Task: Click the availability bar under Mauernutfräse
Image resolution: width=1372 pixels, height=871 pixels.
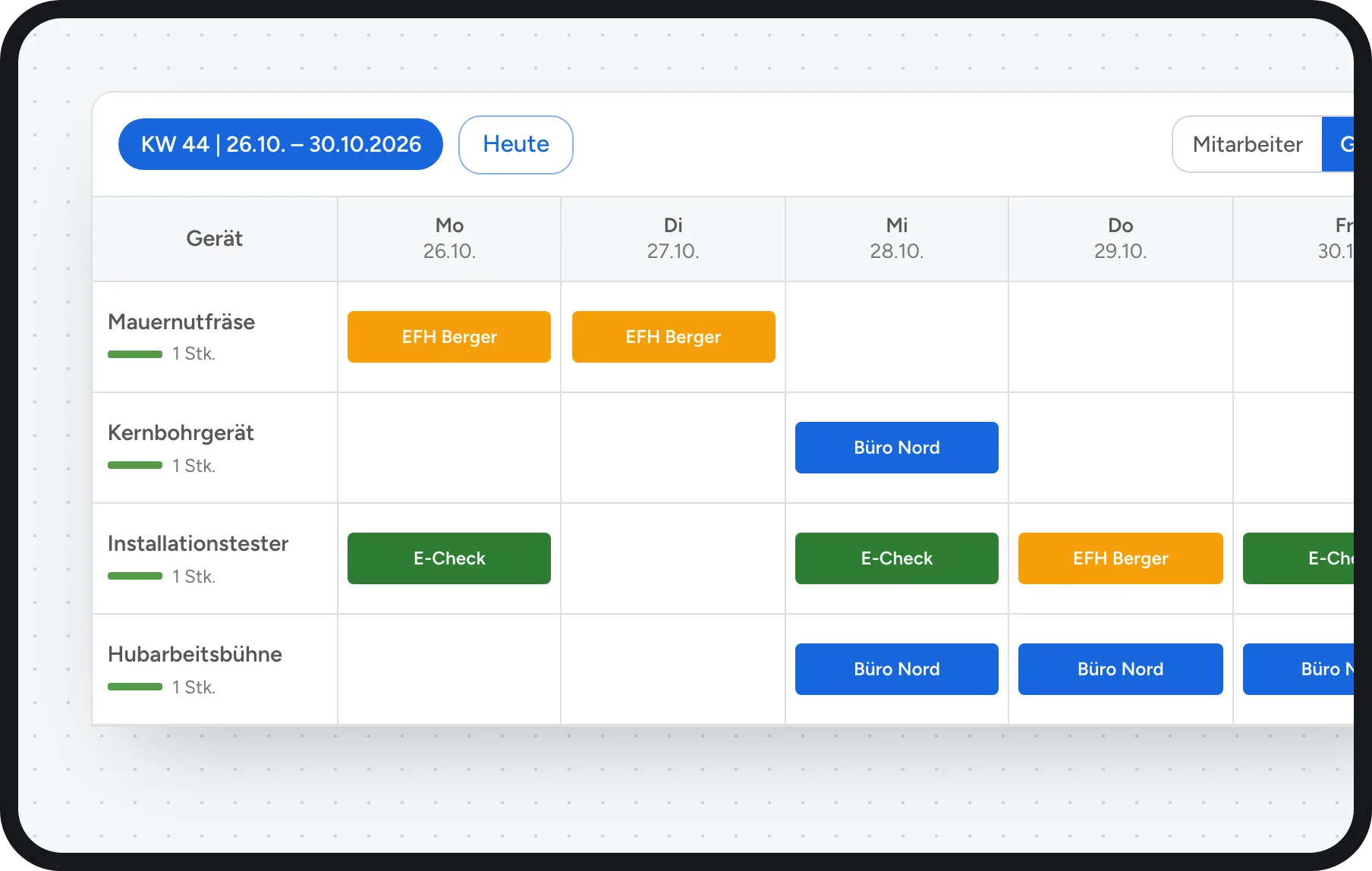Action: pos(135,354)
